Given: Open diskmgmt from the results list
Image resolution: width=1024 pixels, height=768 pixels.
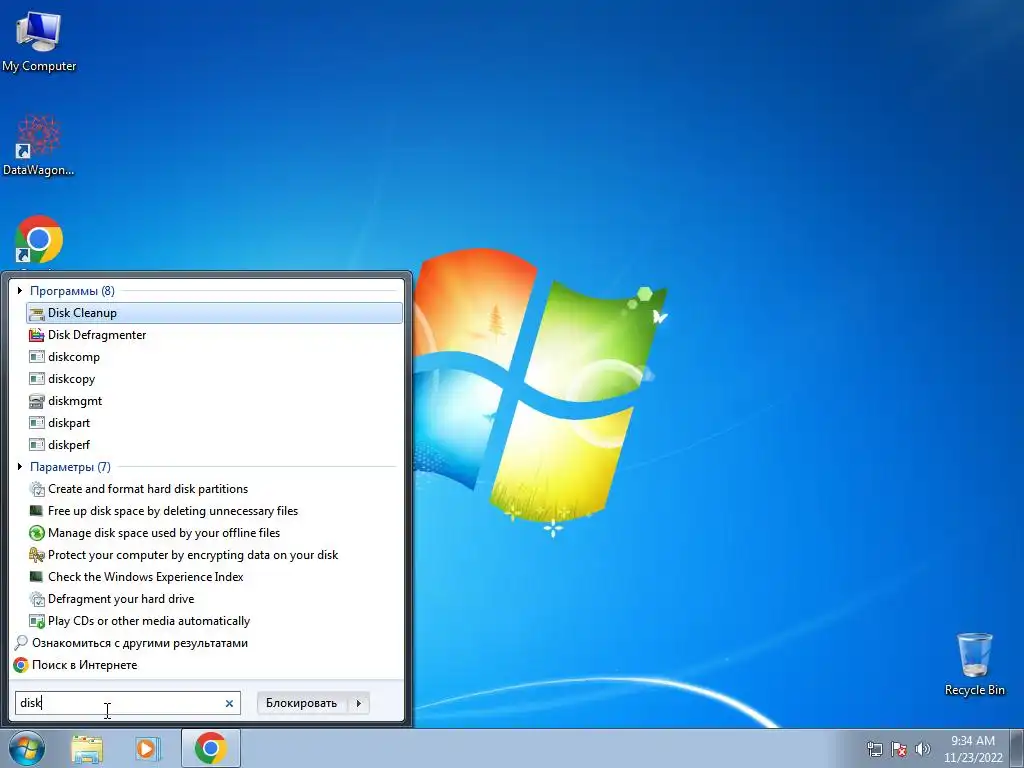Looking at the screenshot, I should tap(214, 401).
